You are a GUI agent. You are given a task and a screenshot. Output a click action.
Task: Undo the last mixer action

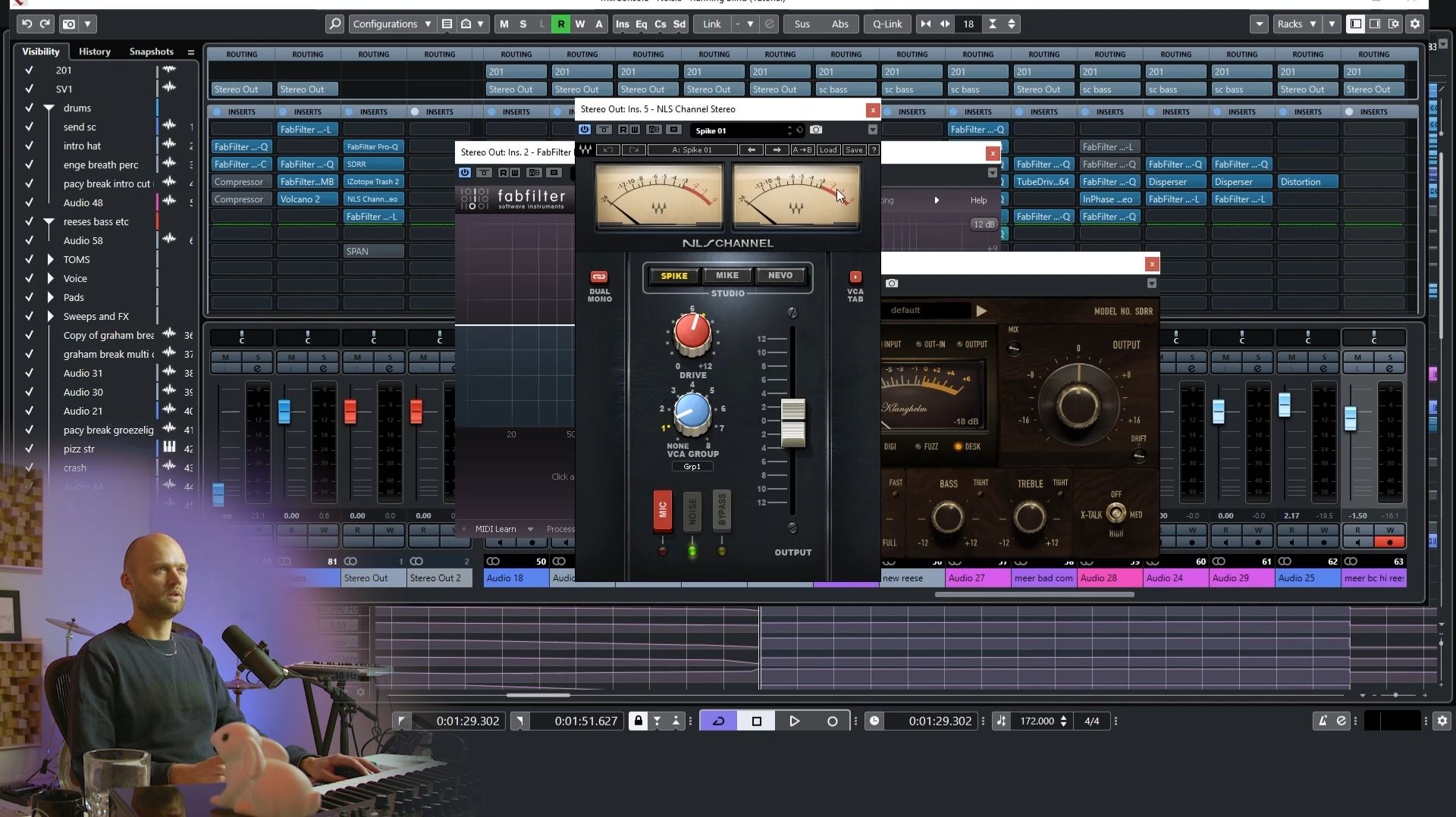pos(27,24)
